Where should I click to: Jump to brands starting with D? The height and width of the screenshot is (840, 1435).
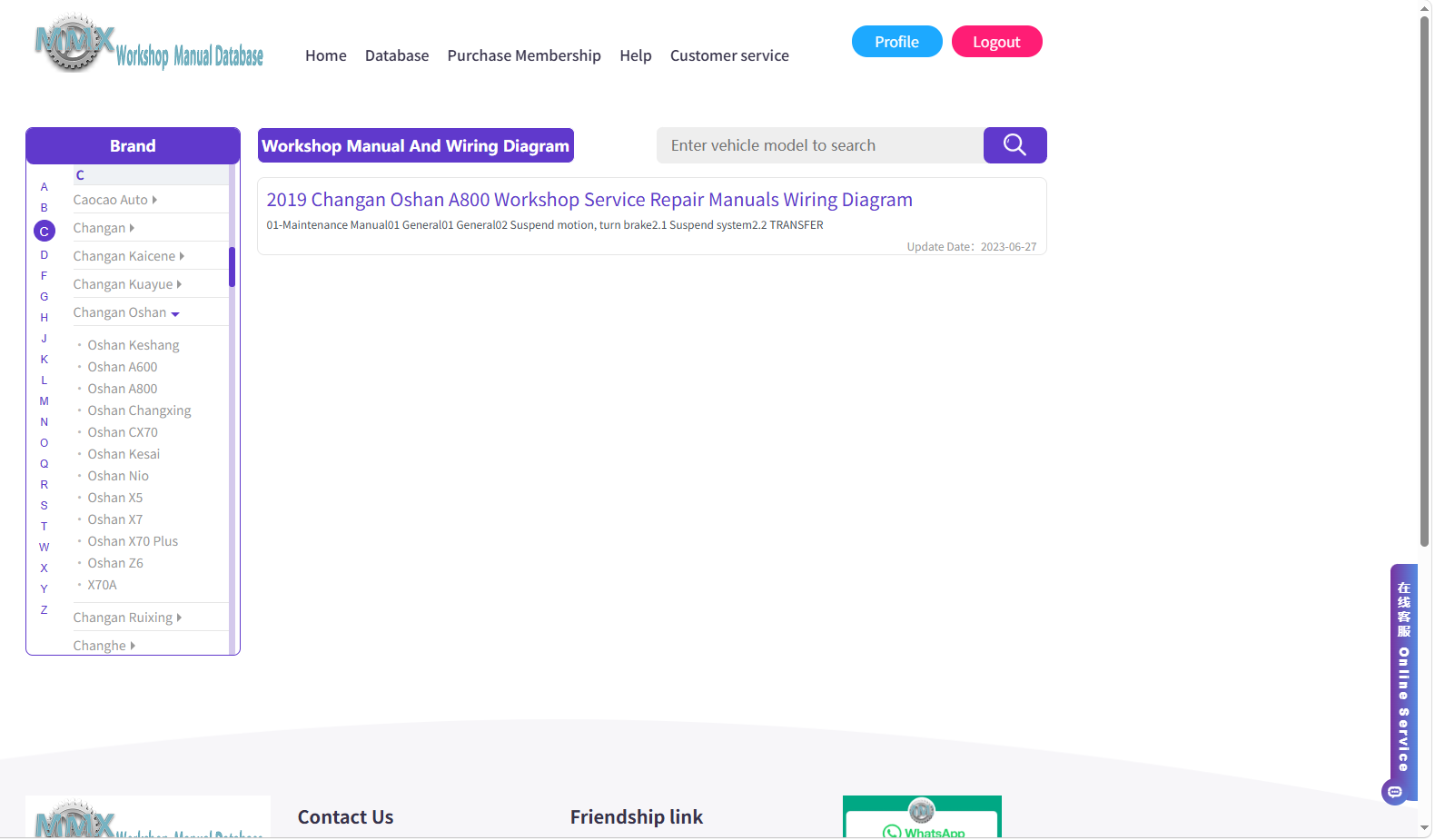point(44,255)
